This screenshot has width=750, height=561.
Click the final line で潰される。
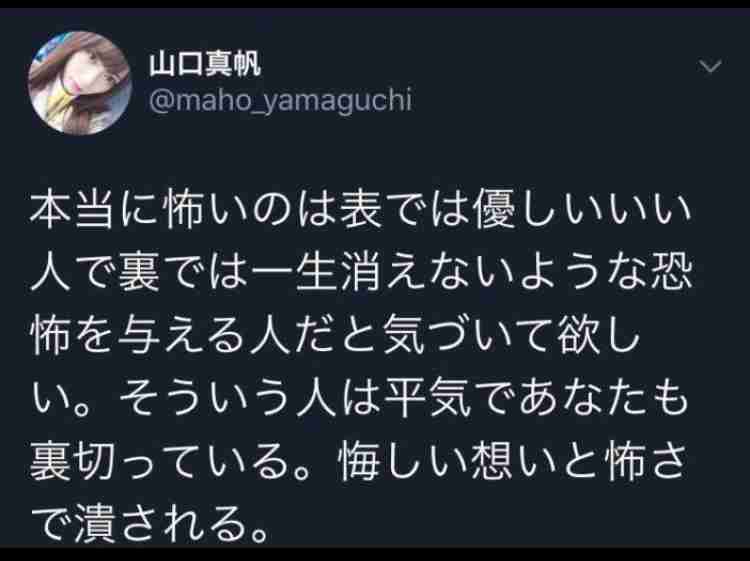pos(149,525)
